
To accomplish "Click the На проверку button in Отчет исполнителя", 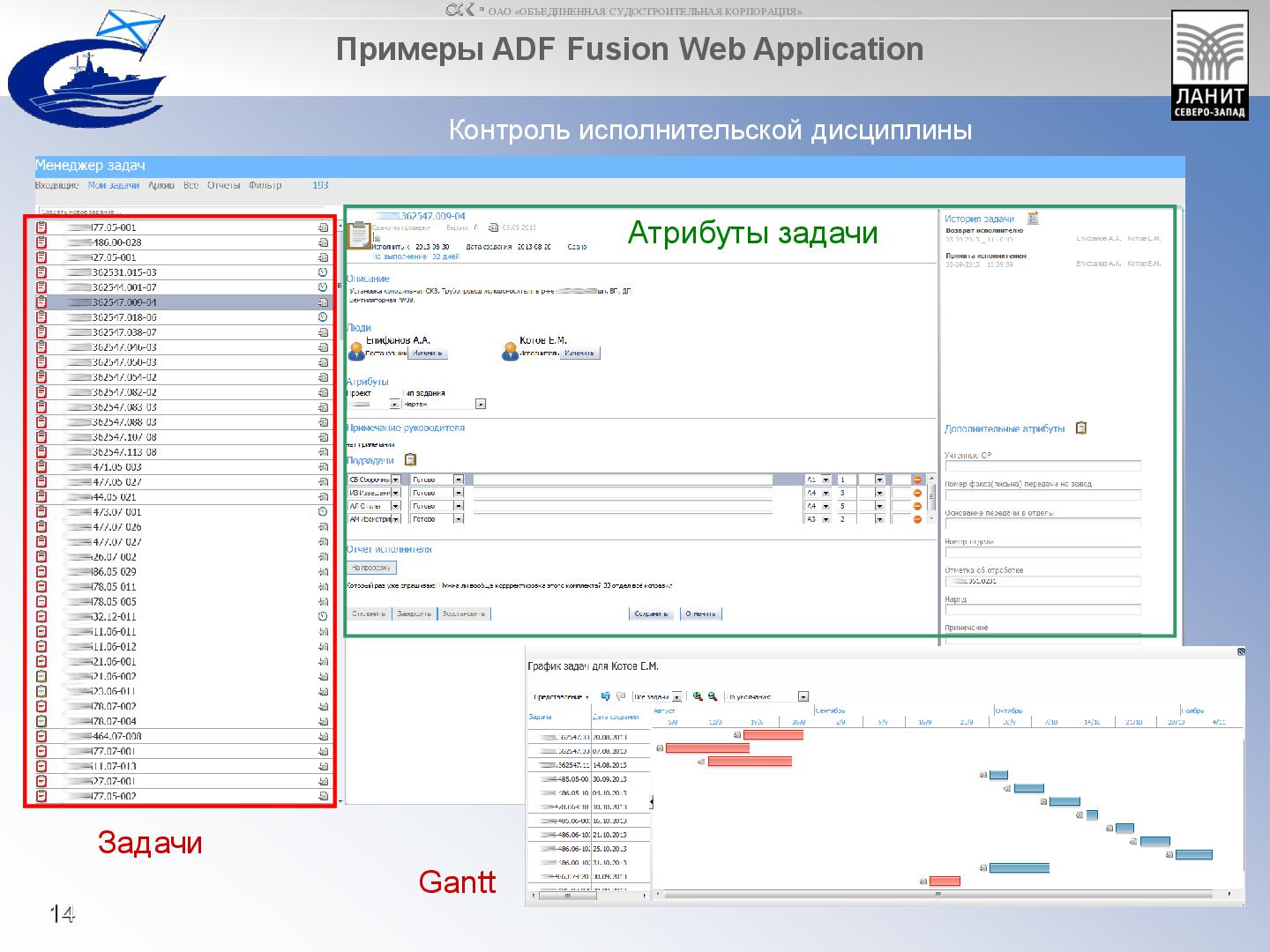I will 371,567.
